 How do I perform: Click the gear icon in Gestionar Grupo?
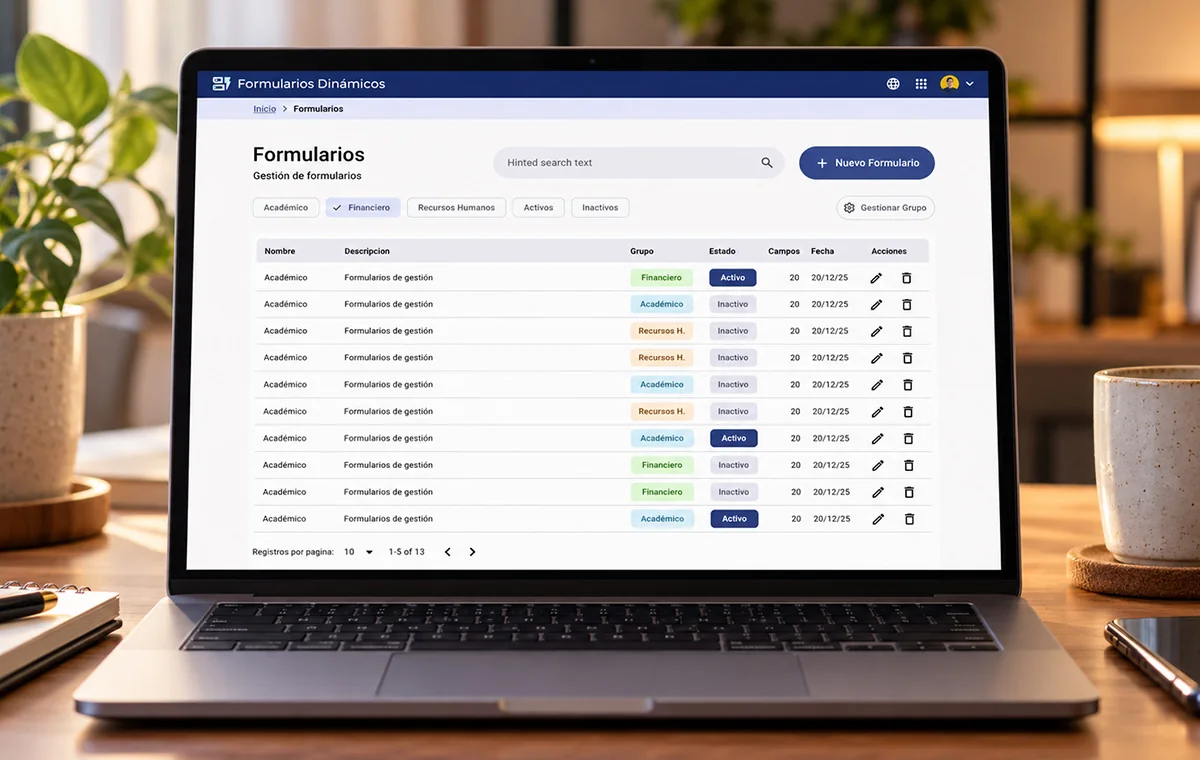coord(849,208)
